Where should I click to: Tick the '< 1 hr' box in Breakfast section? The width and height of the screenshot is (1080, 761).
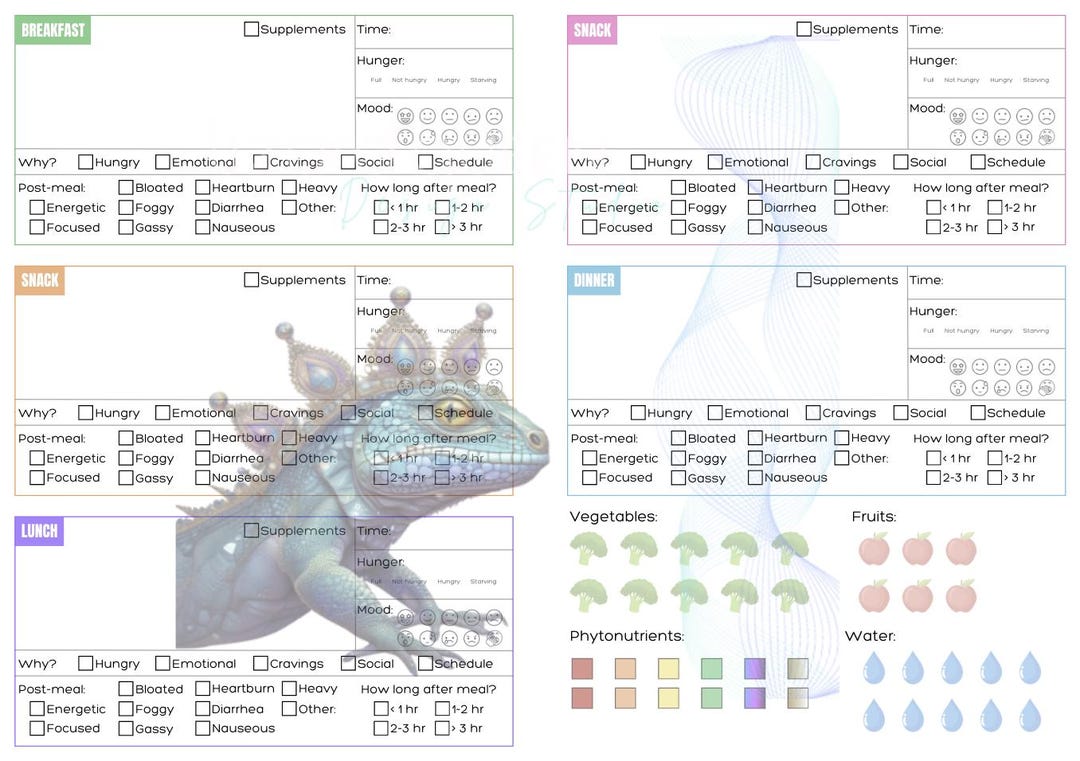click(x=381, y=207)
